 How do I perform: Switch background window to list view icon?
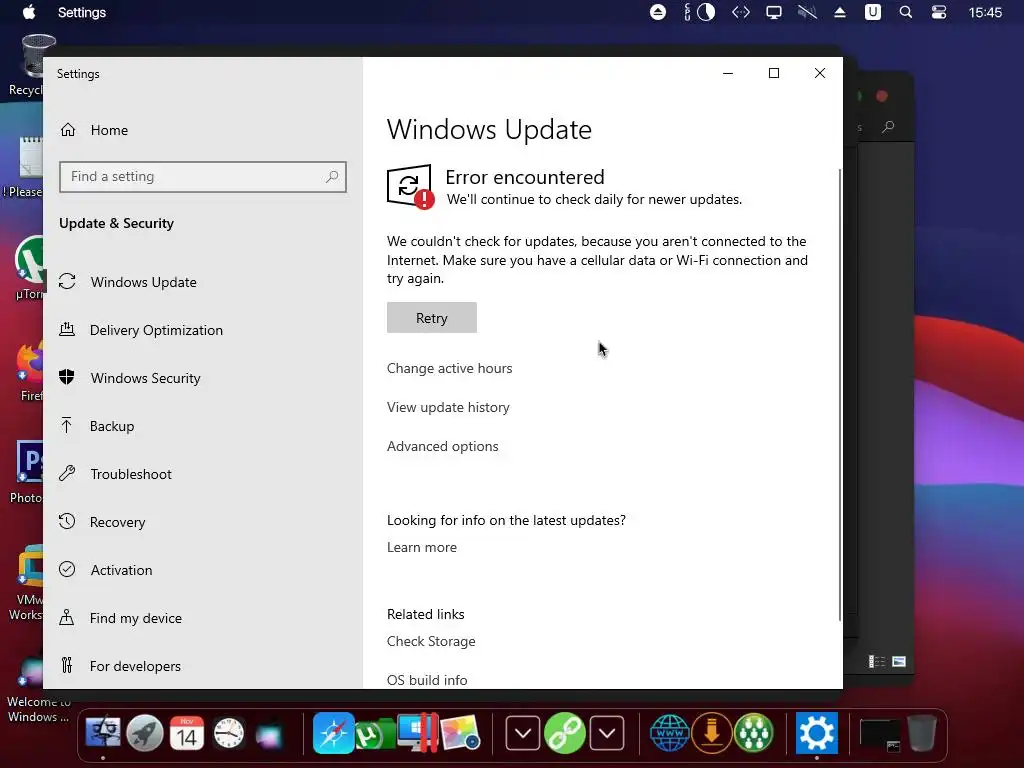[x=876, y=662]
